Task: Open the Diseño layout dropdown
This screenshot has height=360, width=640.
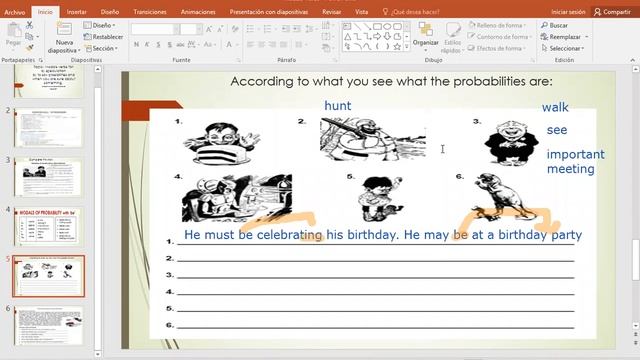Action: (x=99, y=25)
